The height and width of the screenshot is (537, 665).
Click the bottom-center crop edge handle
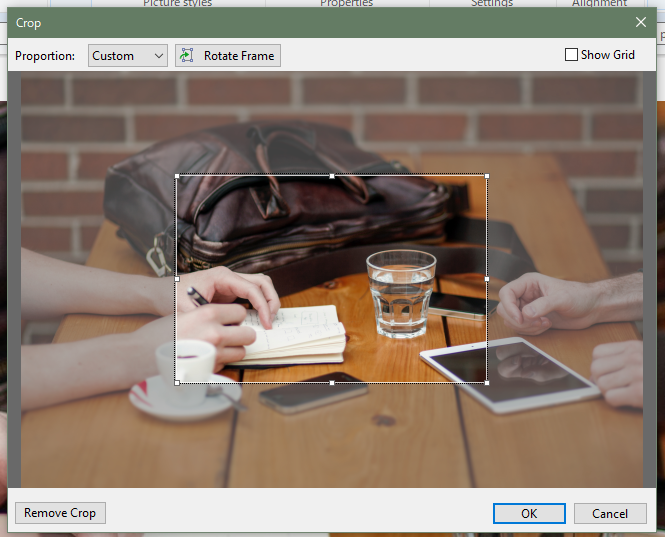[332, 382]
